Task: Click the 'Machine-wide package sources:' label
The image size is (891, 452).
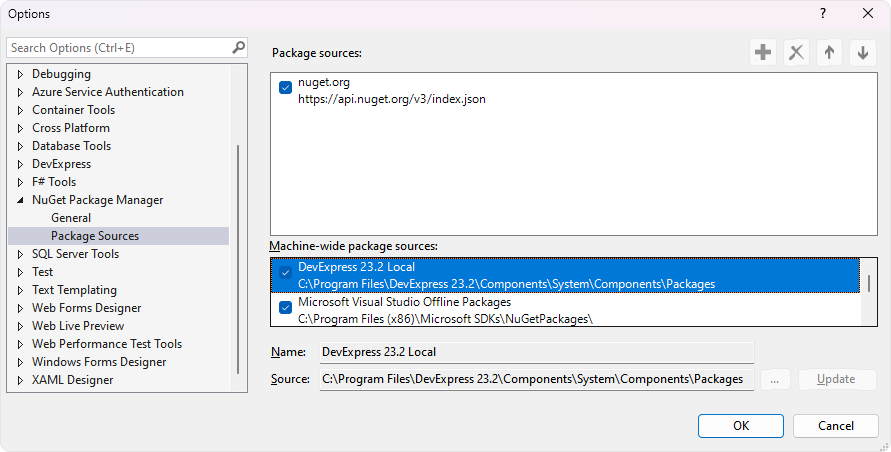Action: 353,246
